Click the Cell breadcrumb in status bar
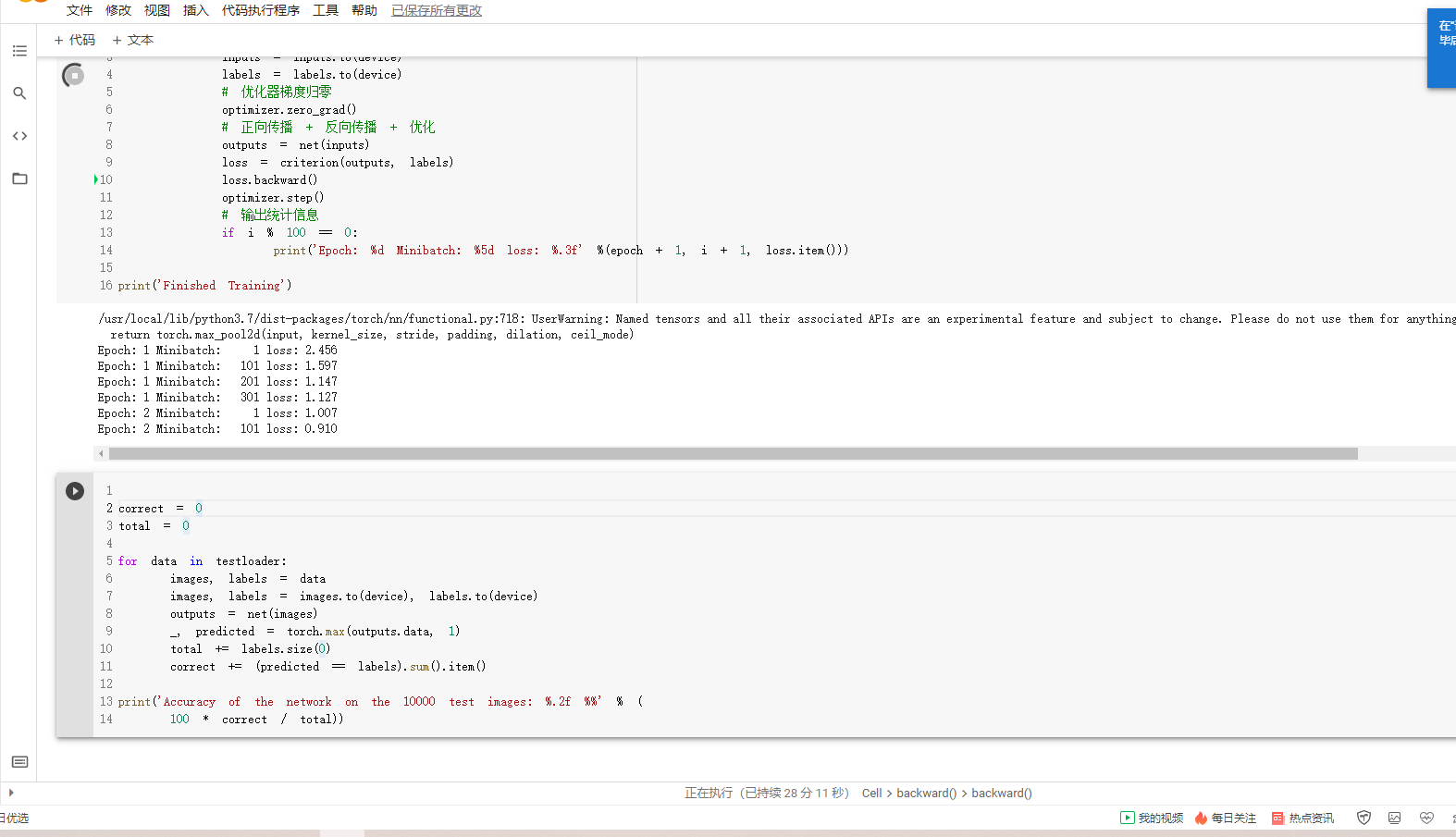1456x837 pixels. point(872,794)
